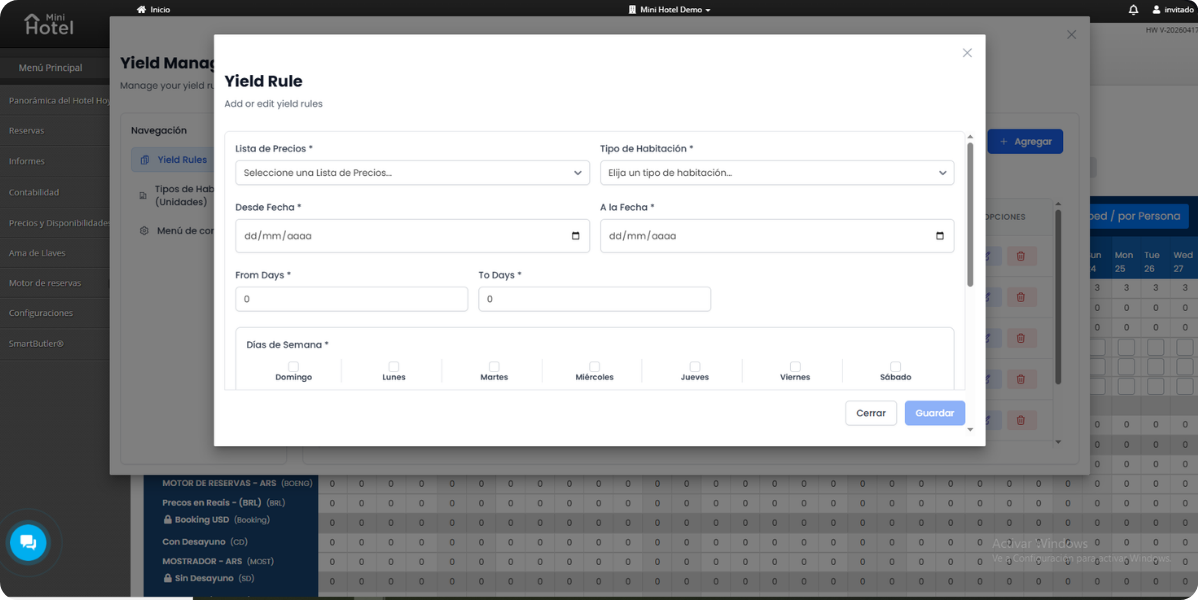Click the notifications bell icon

coord(1133,9)
